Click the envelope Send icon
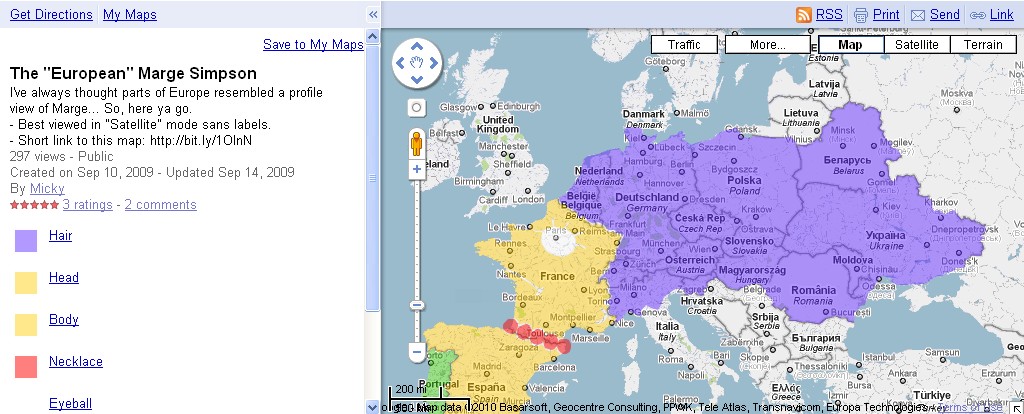The image size is (1024, 414). click(918, 15)
